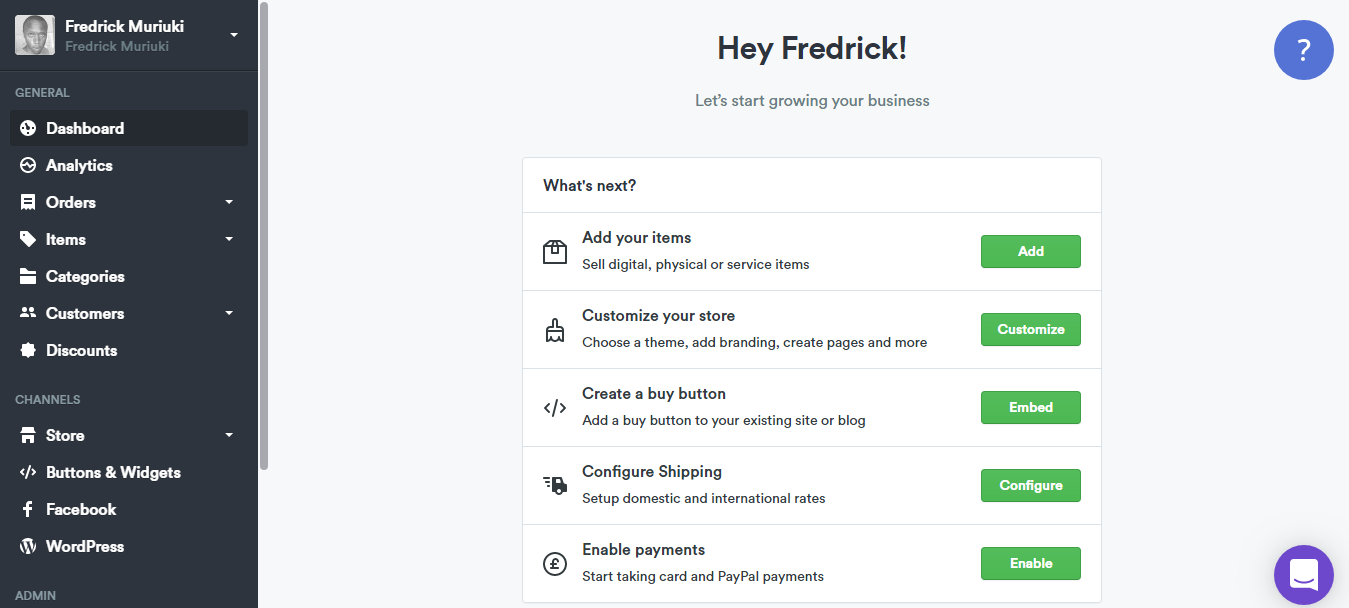The height and width of the screenshot is (608, 1349).
Task: Expand the Customers submenu arrow
Action: tap(229, 313)
